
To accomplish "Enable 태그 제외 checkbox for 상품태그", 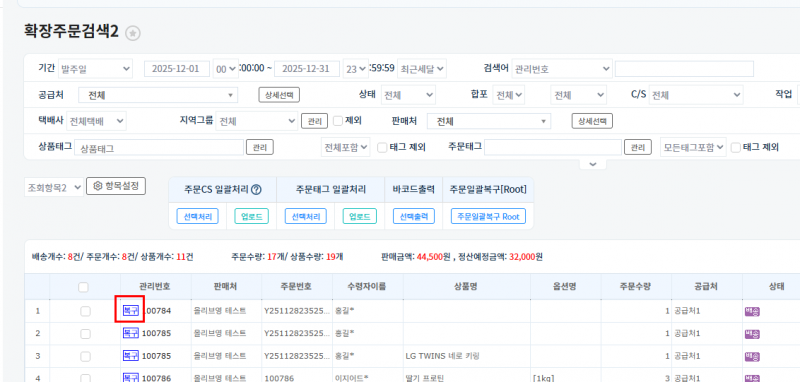I will point(382,147).
